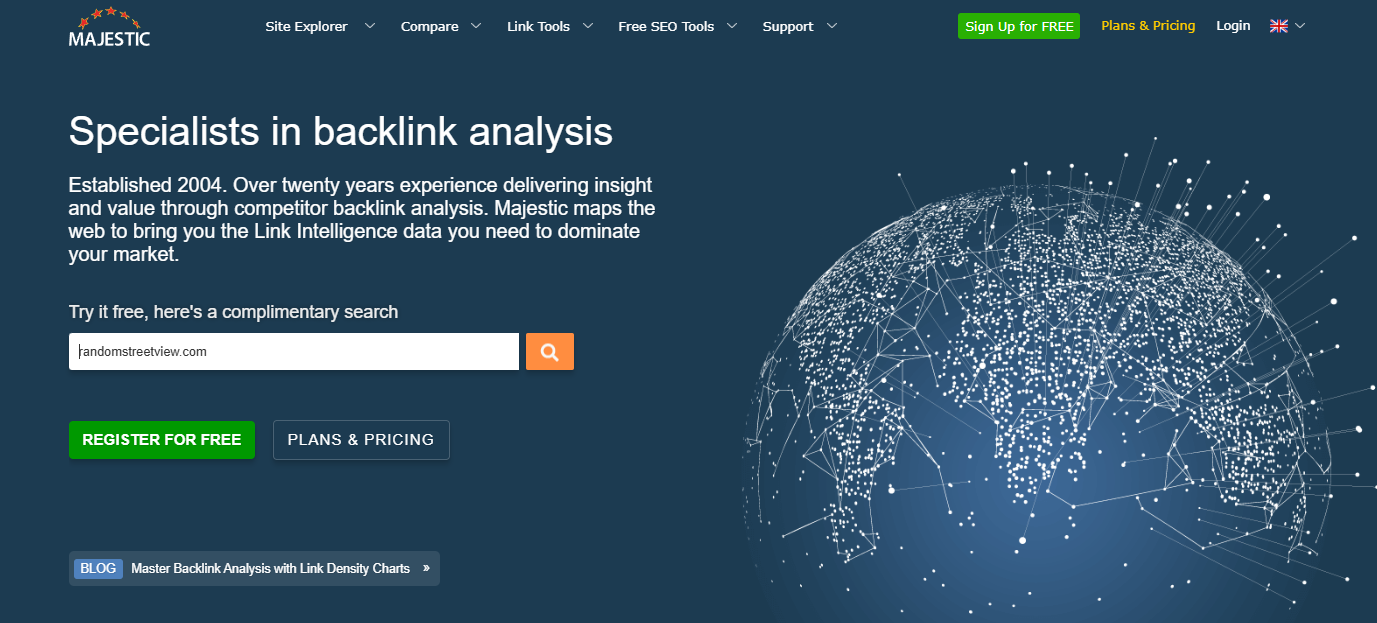Expand the Compare menu chevron
Viewport: 1377px width, 623px height.
pos(475,26)
